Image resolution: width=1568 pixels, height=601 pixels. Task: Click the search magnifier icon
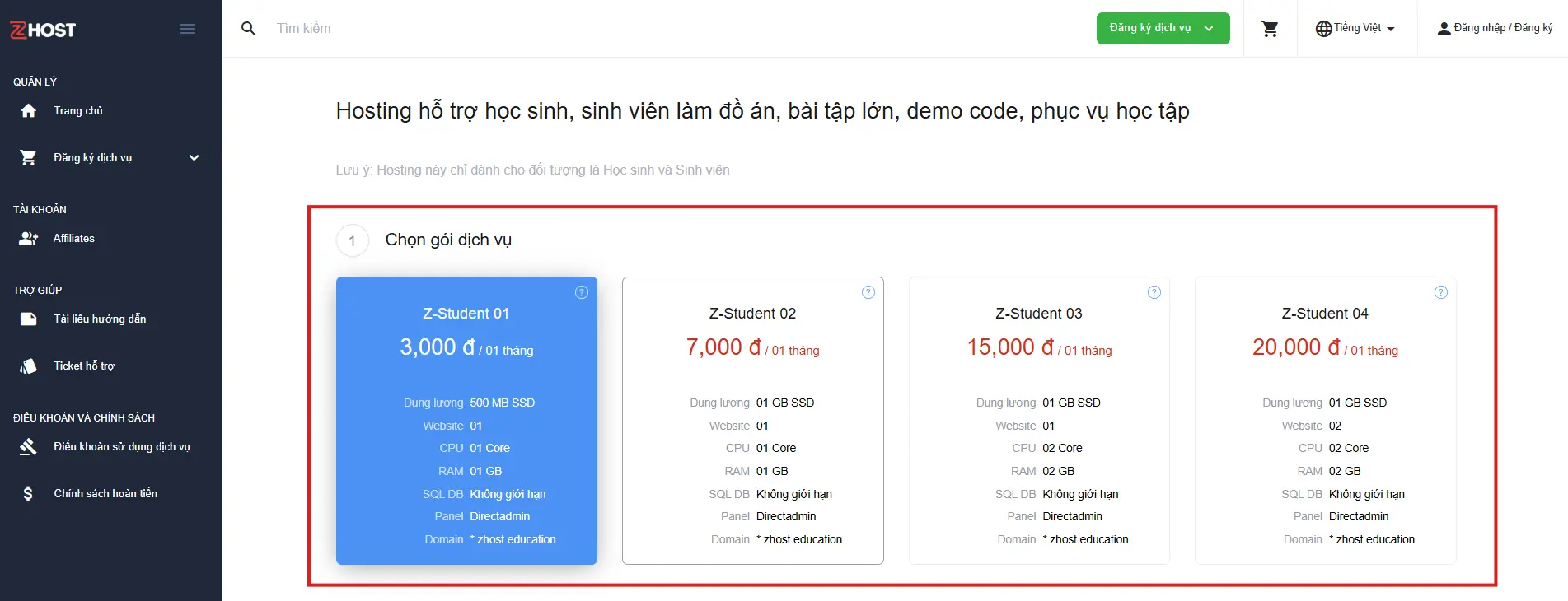[x=248, y=29]
